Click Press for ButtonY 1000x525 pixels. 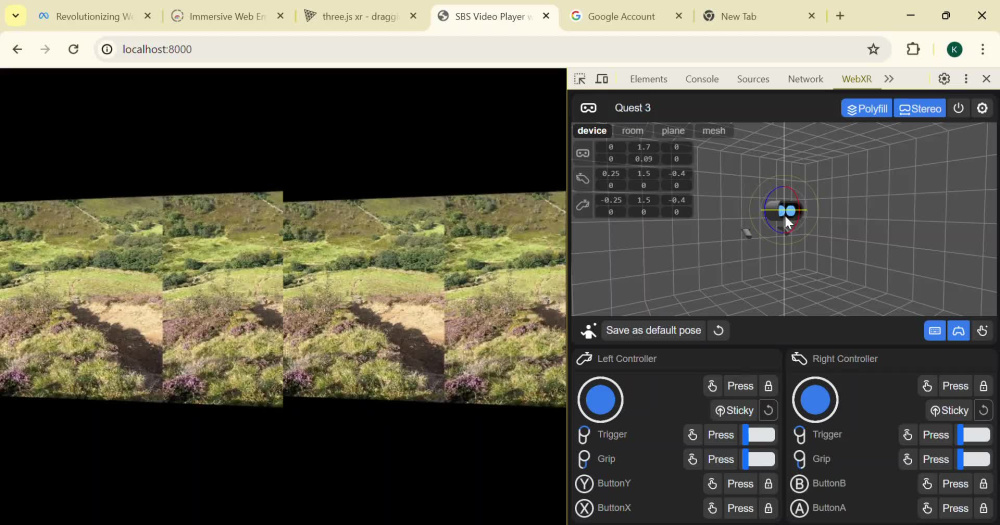pos(740,484)
